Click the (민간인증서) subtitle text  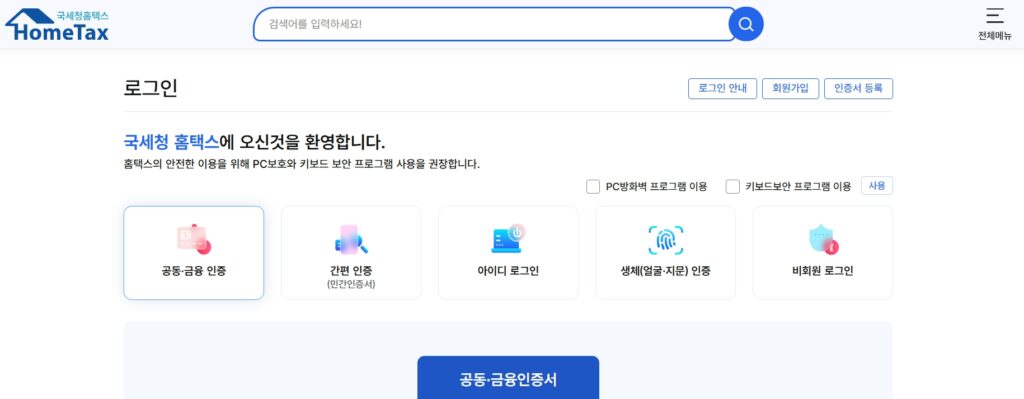pos(351,285)
